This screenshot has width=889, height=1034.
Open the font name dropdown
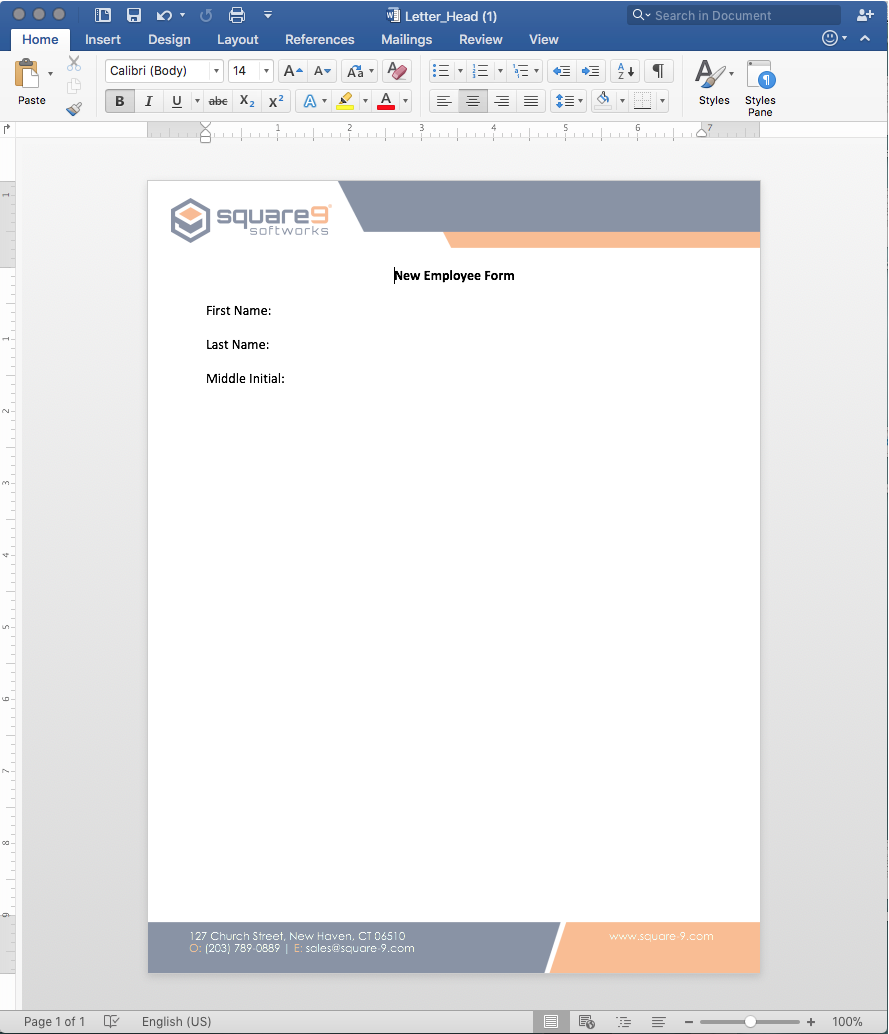pos(217,70)
